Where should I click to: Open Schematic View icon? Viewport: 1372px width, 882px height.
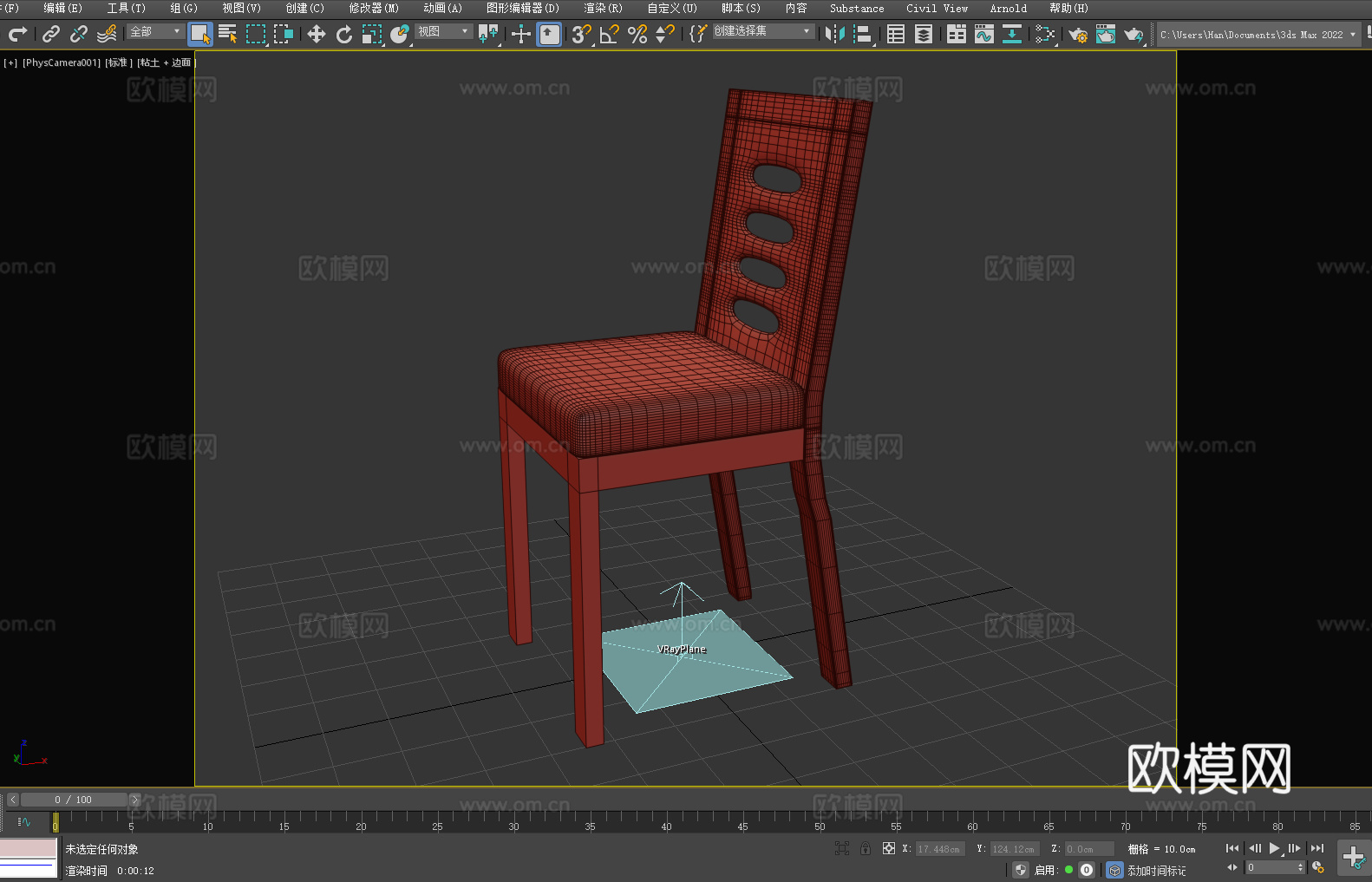(1012, 34)
